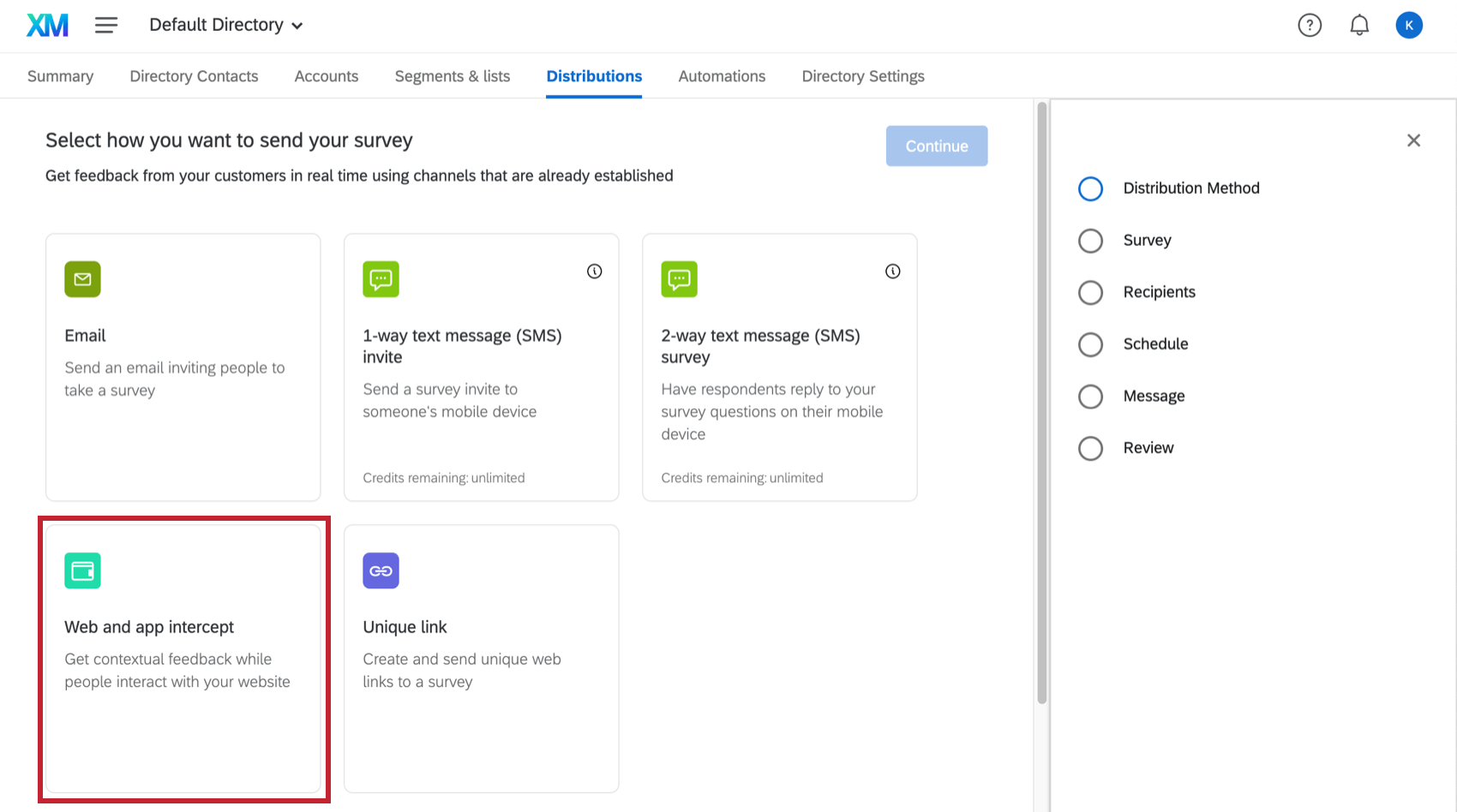
Task: Choose the 2-way text message (SMS) survey title
Action: (760, 346)
